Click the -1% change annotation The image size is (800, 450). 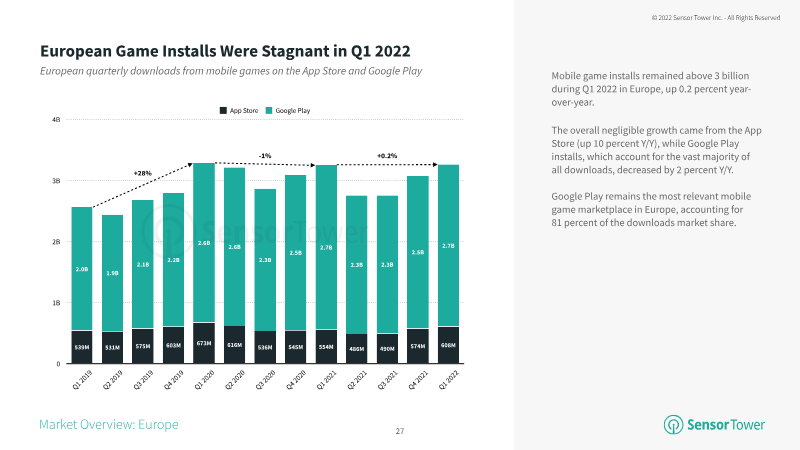[265, 156]
